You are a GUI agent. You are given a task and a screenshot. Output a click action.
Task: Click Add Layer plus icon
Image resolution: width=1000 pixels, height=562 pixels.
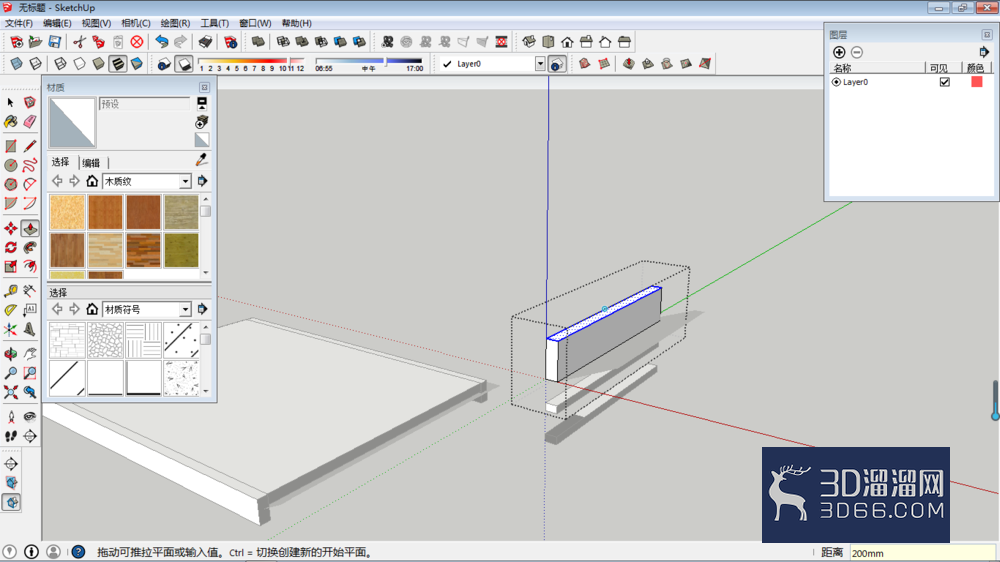(839, 52)
